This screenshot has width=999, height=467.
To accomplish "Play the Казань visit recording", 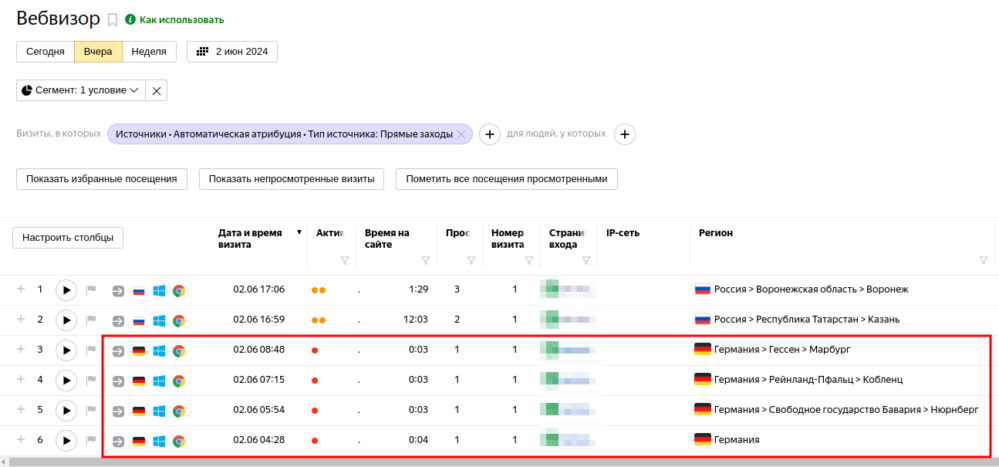I will (66, 320).
